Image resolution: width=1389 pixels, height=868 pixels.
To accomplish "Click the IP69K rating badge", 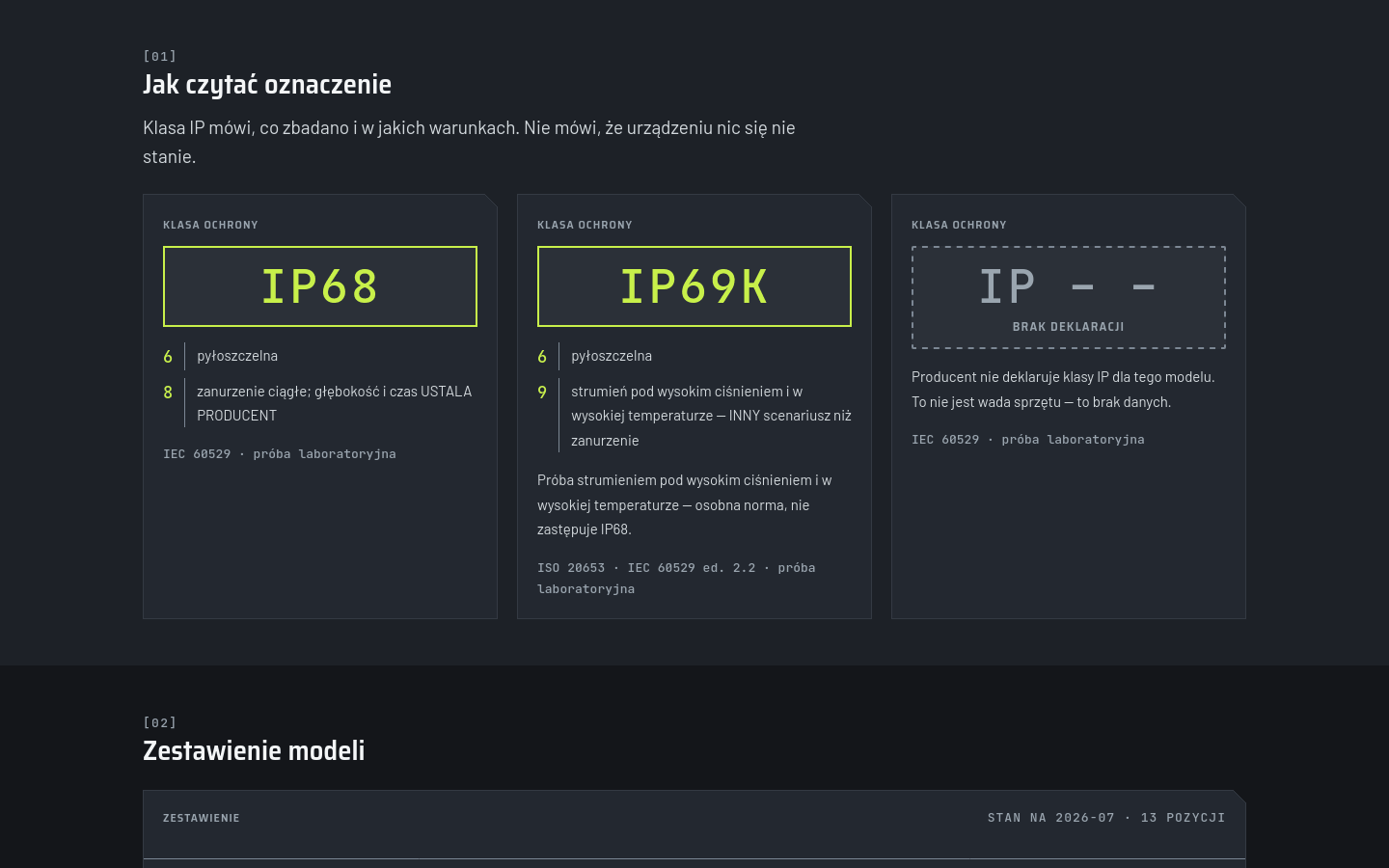I will click(694, 286).
